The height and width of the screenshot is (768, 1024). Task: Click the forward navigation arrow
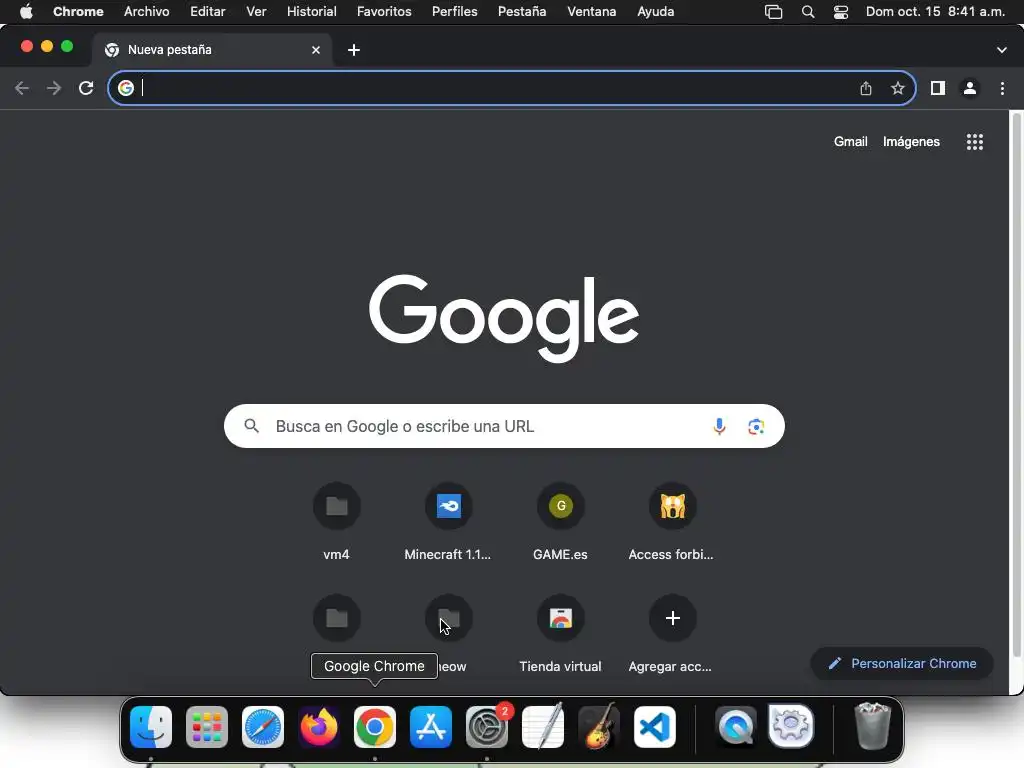pos(54,88)
